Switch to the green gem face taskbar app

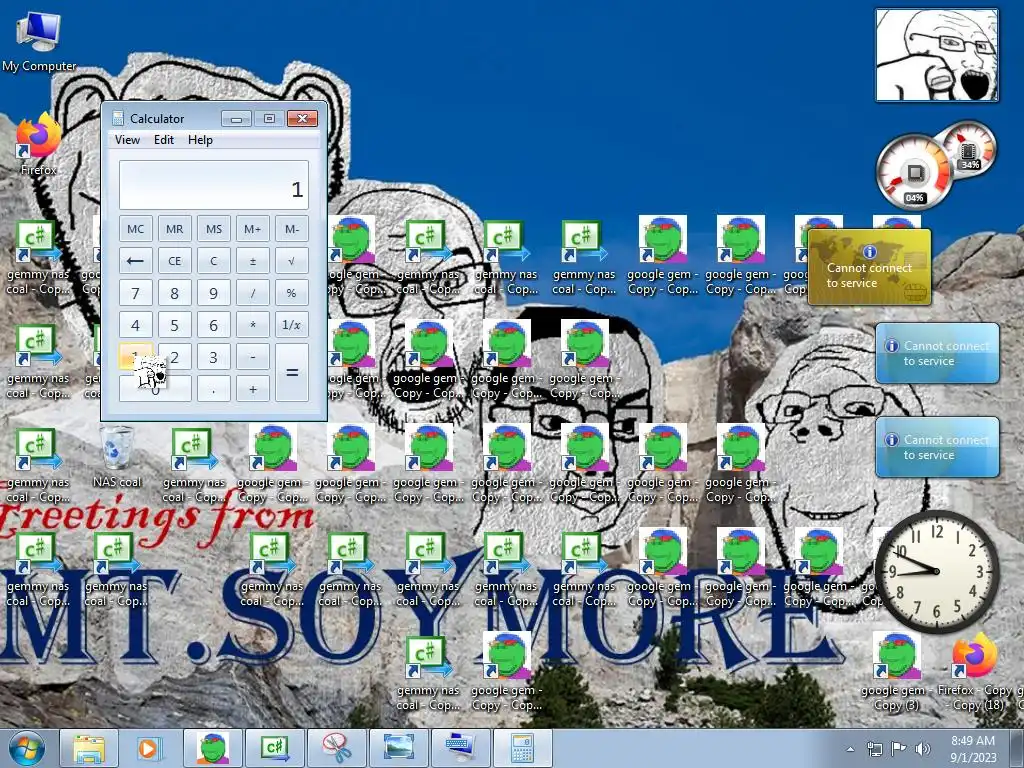point(212,748)
